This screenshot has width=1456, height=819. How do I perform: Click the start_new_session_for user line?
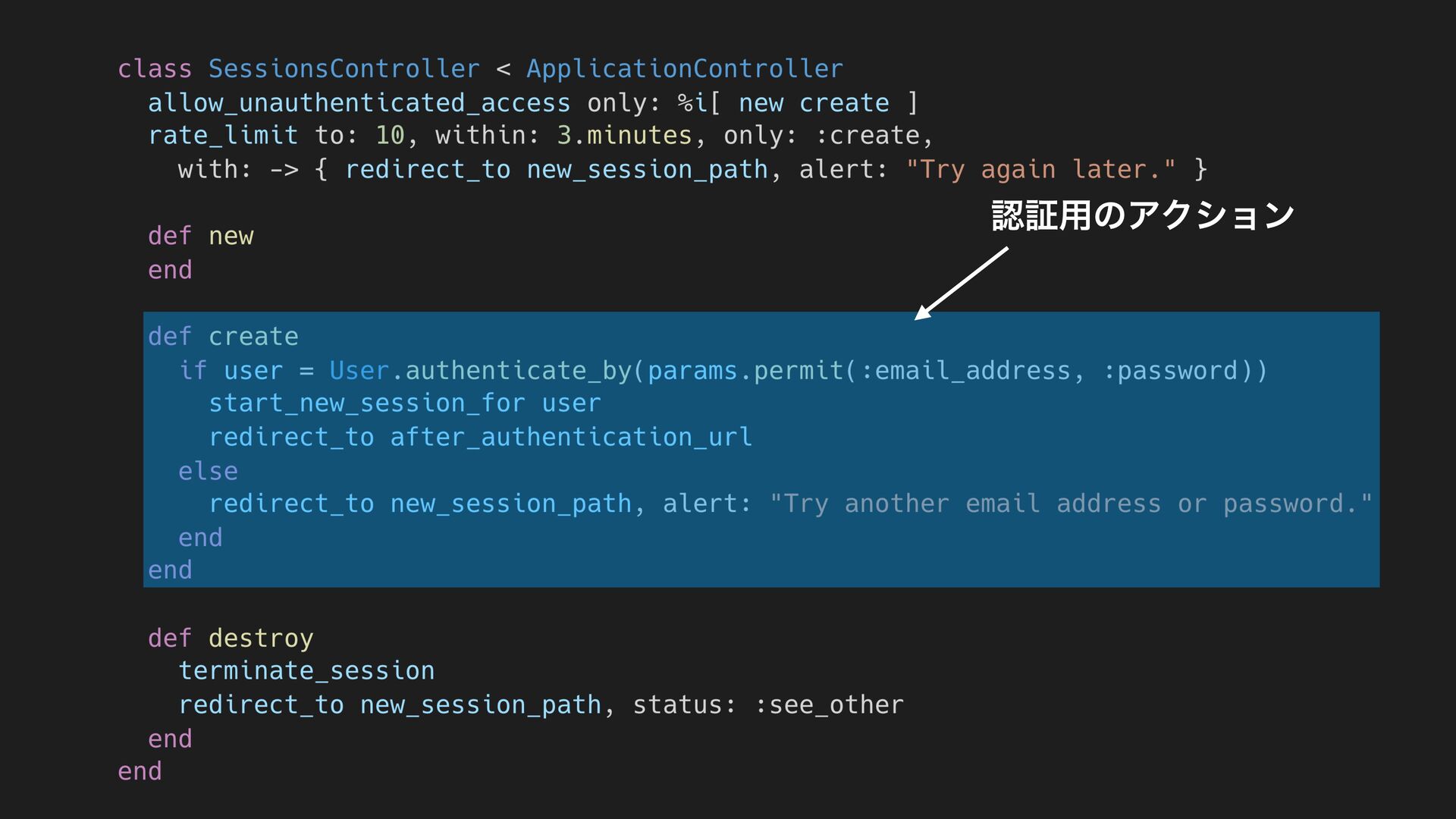point(405,403)
